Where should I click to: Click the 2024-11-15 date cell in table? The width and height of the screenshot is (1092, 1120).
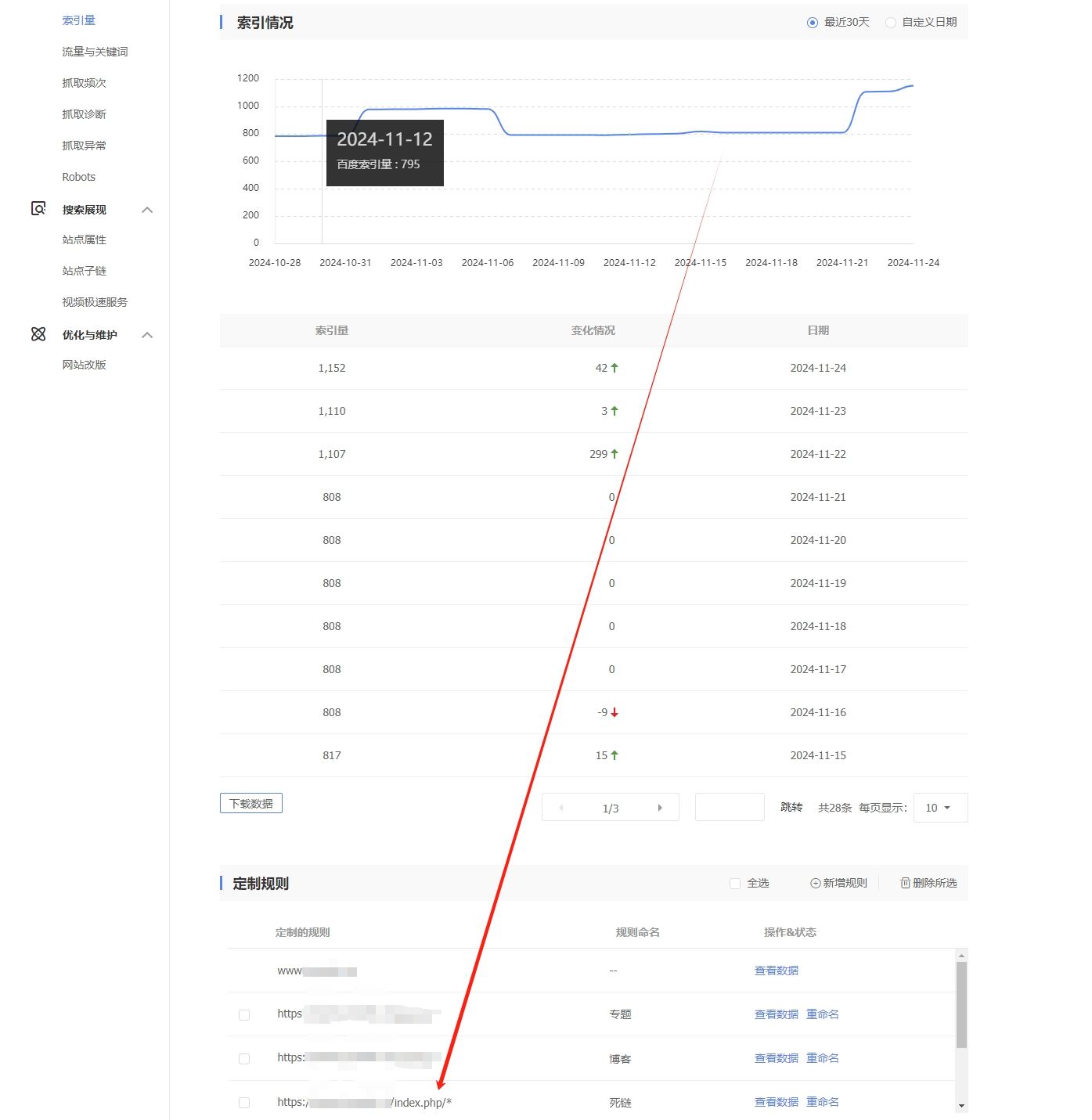pyautogui.click(x=818, y=755)
